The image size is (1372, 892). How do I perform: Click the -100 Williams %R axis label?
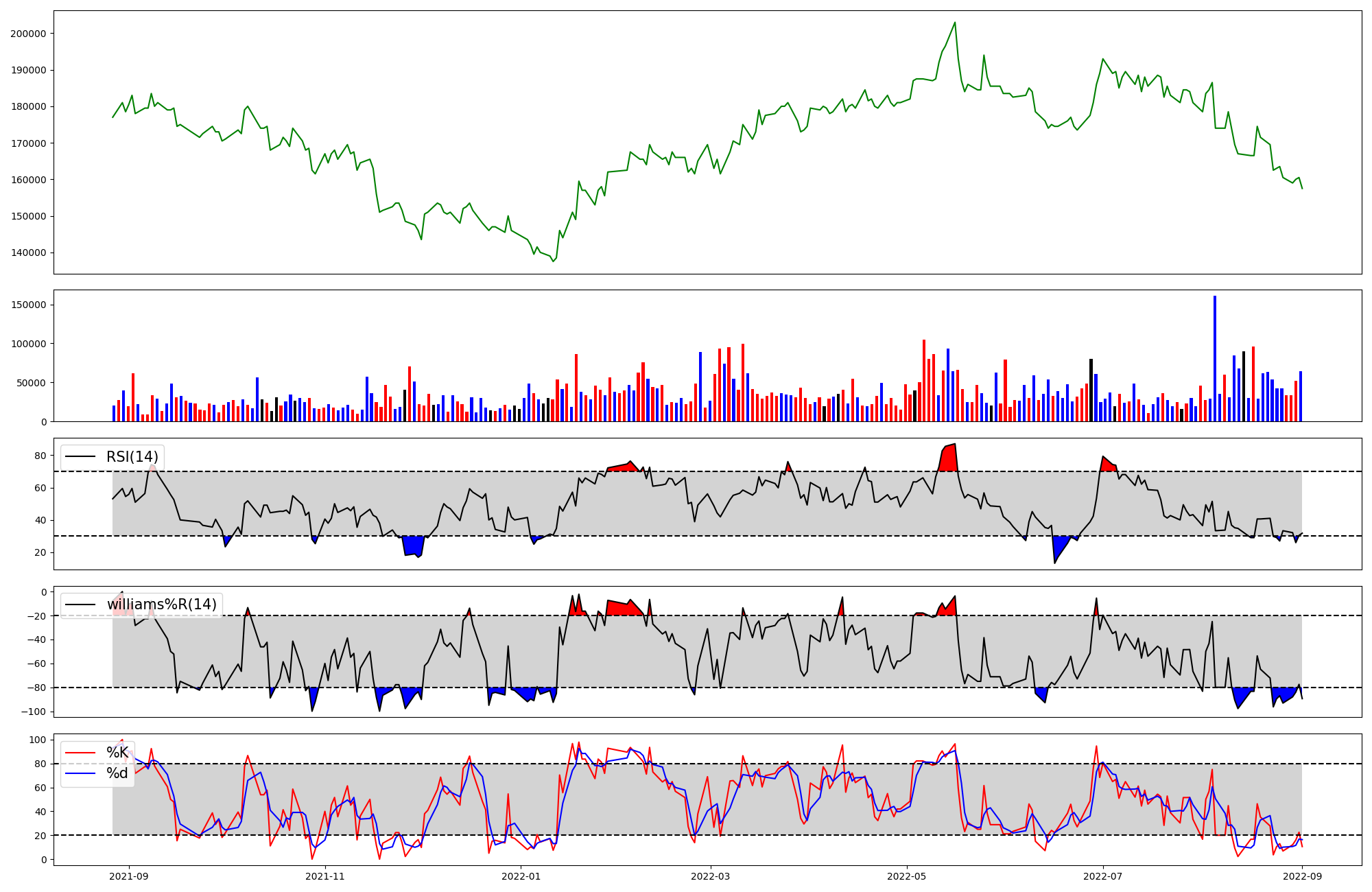tap(33, 712)
